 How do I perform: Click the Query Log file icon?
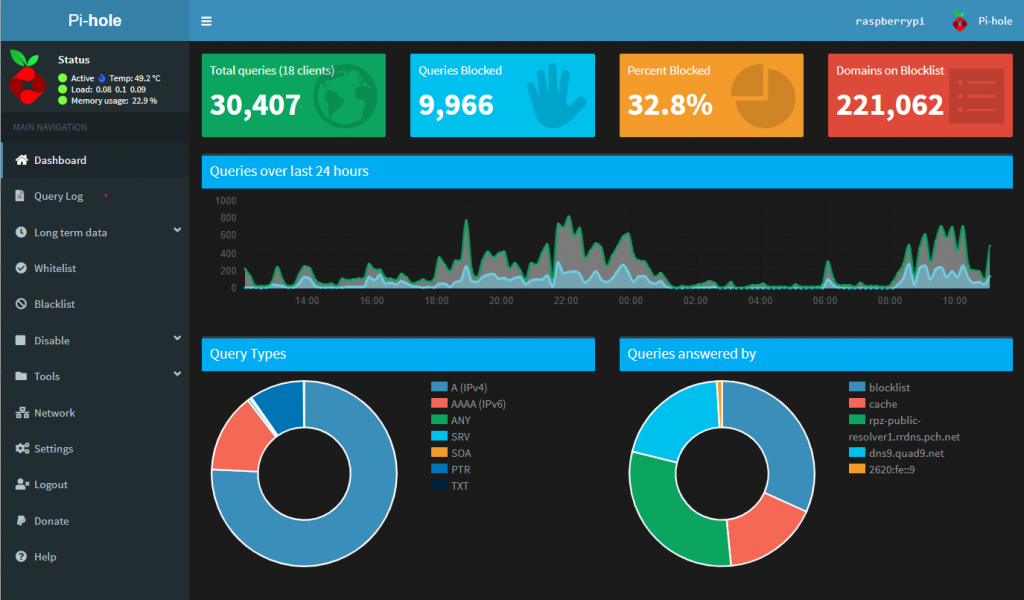coord(20,196)
